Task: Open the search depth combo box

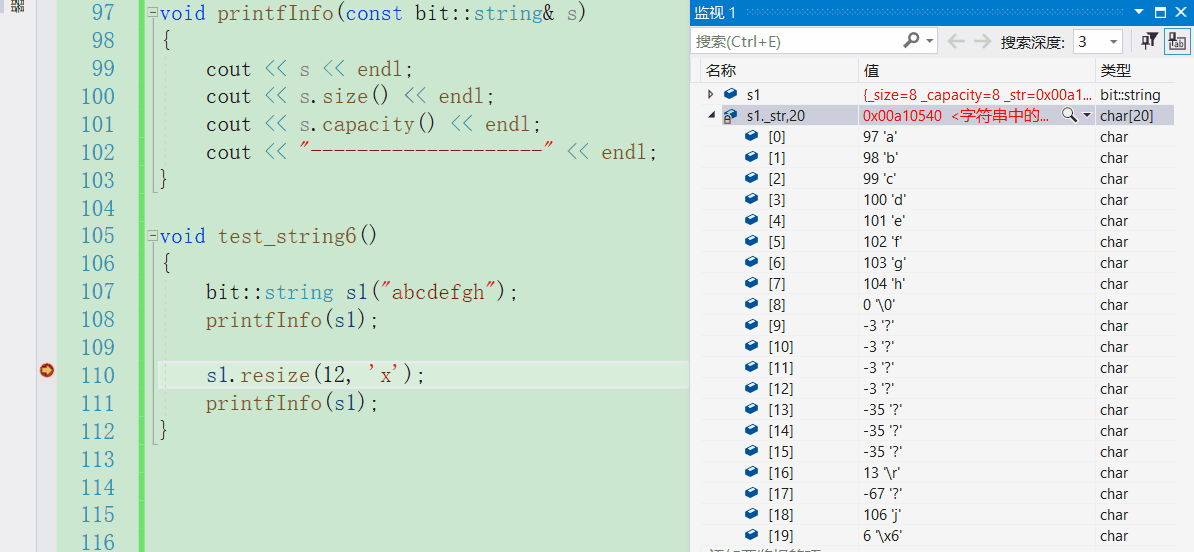Action: pyautogui.click(x=1097, y=42)
